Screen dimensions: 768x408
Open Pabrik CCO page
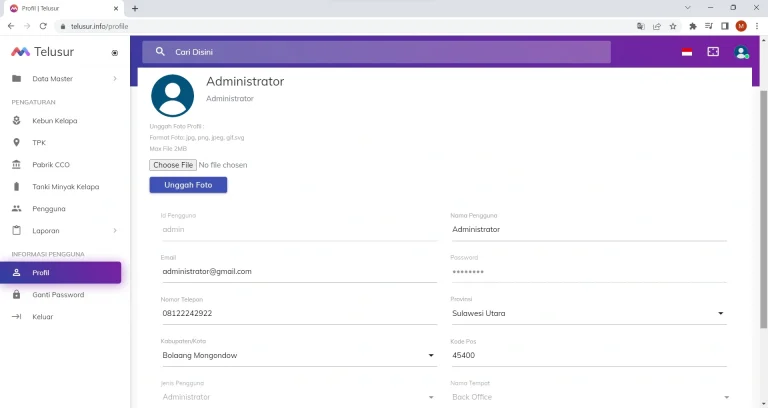[x=51, y=165]
